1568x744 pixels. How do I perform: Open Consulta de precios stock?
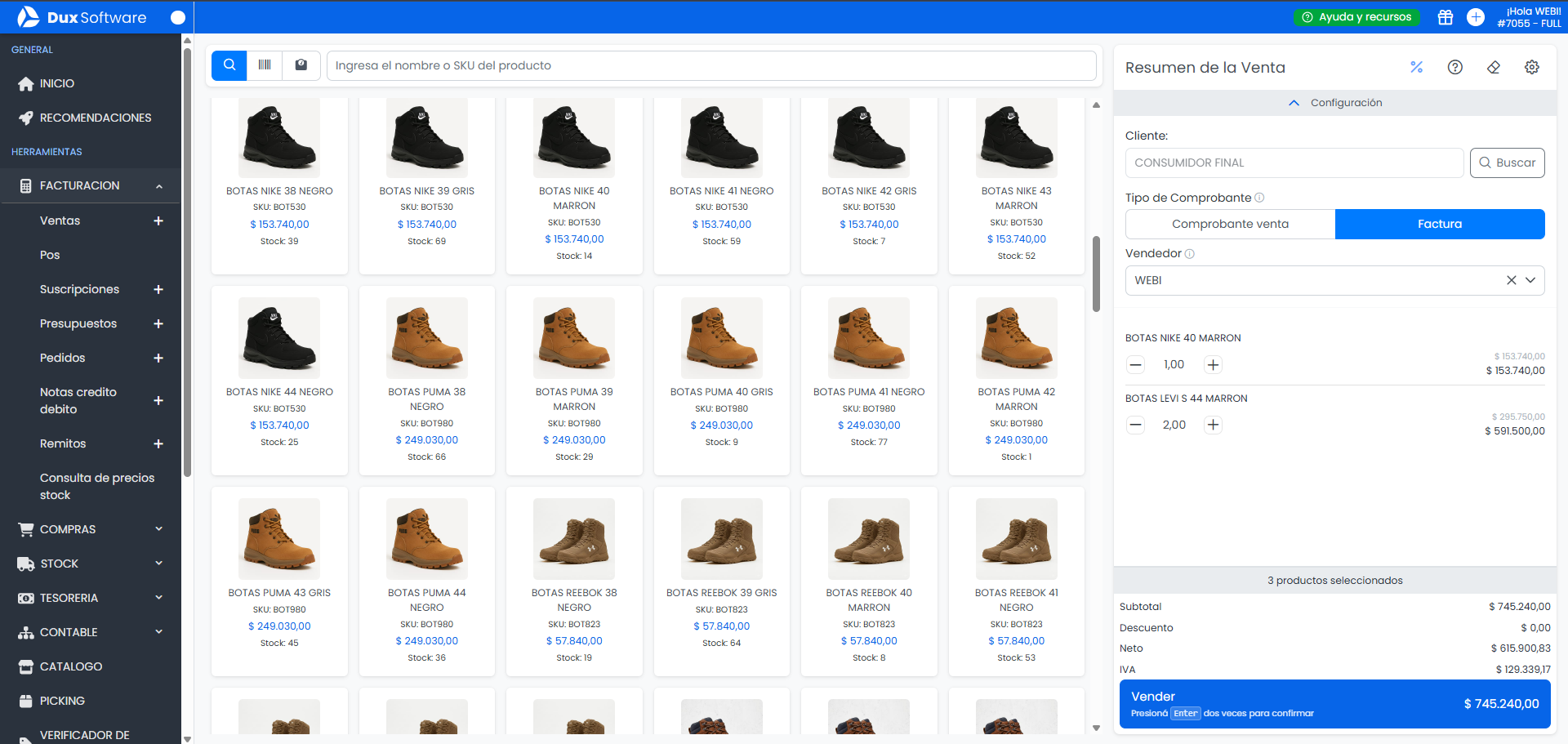[97, 486]
